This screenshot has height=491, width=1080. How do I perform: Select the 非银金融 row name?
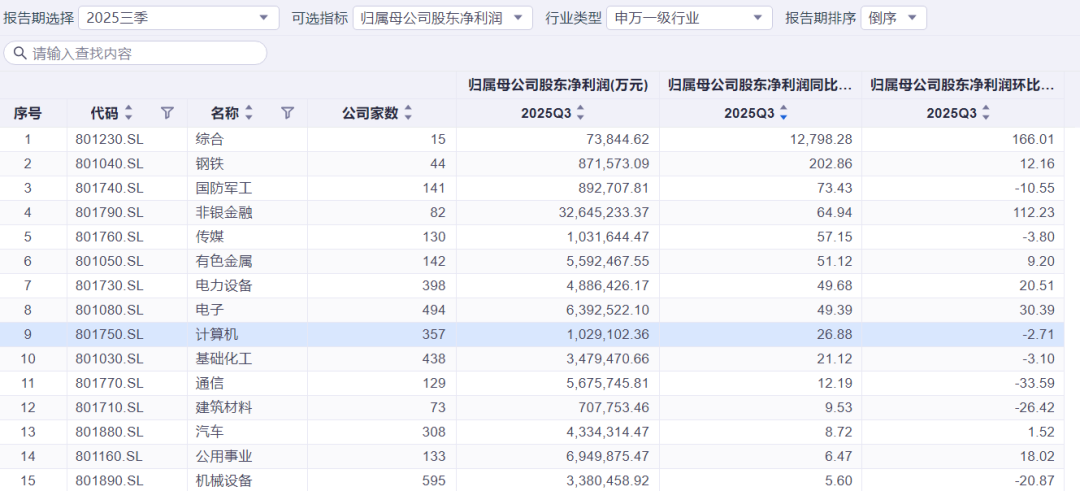tap(224, 213)
